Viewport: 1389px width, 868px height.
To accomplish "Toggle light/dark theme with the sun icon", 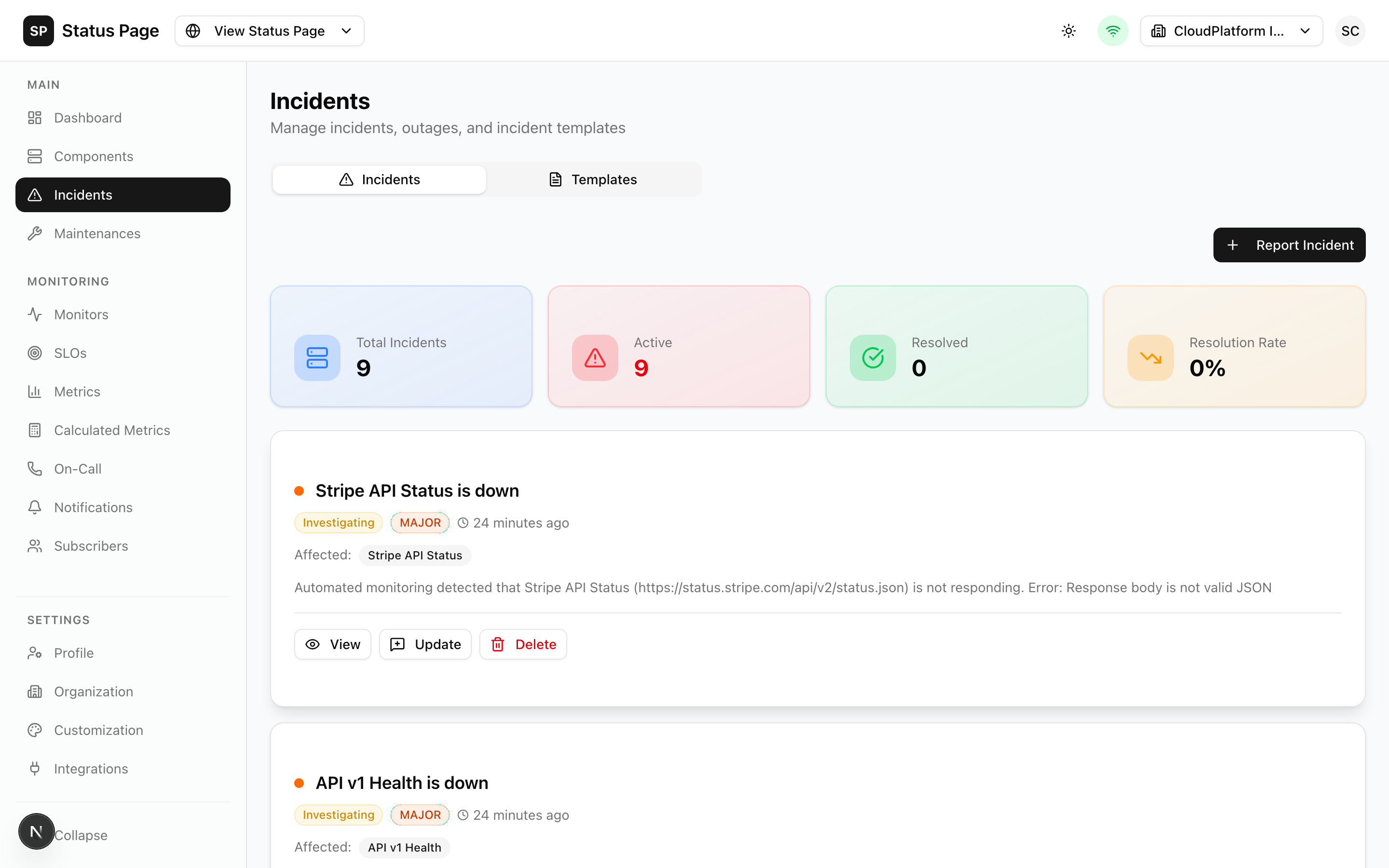I will click(x=1068, y=30).
